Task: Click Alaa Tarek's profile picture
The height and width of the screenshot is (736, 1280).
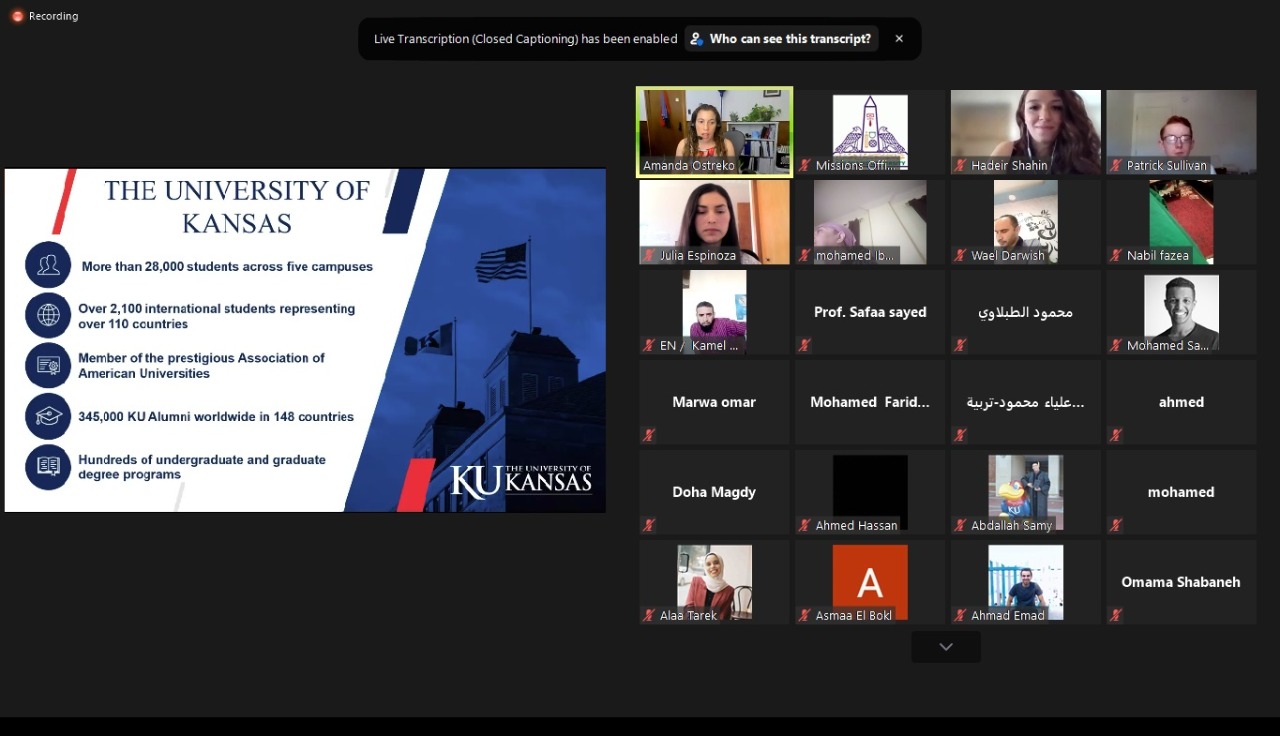Action: click(x=714, y=578)
